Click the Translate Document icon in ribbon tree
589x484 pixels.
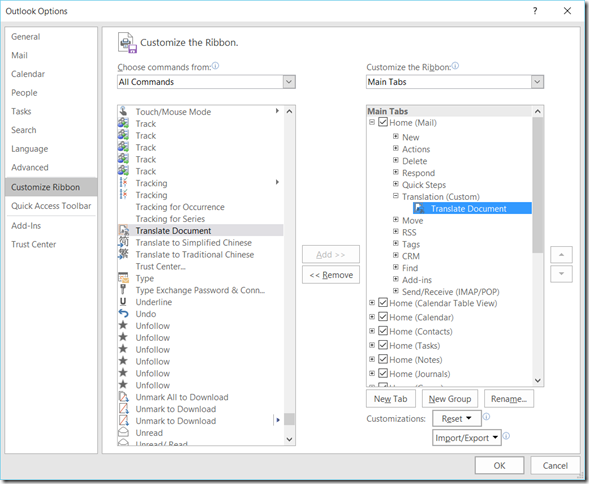(420, 209)
